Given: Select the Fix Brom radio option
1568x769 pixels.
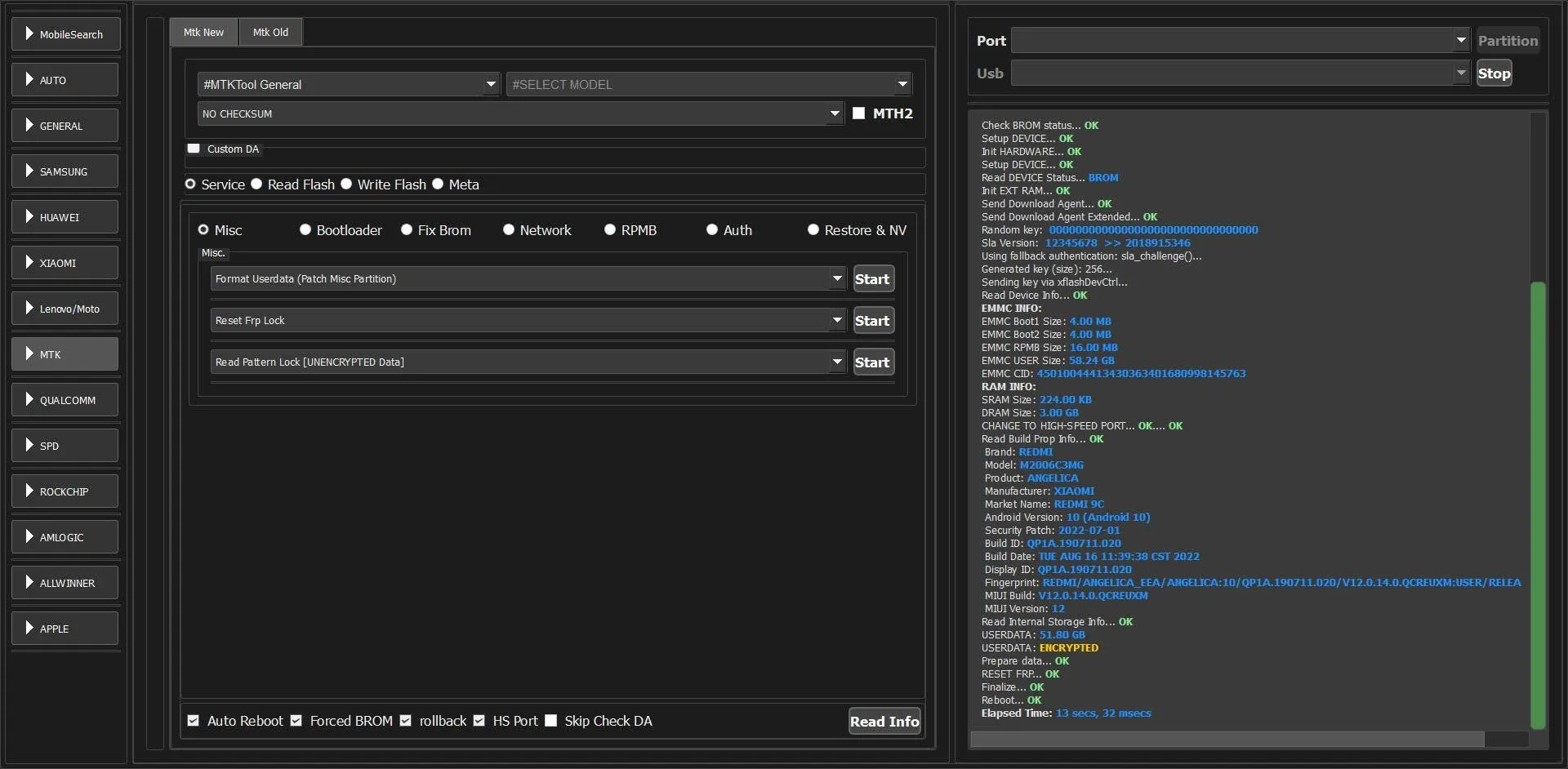Looking at the screenshot, I should [407, 230].
